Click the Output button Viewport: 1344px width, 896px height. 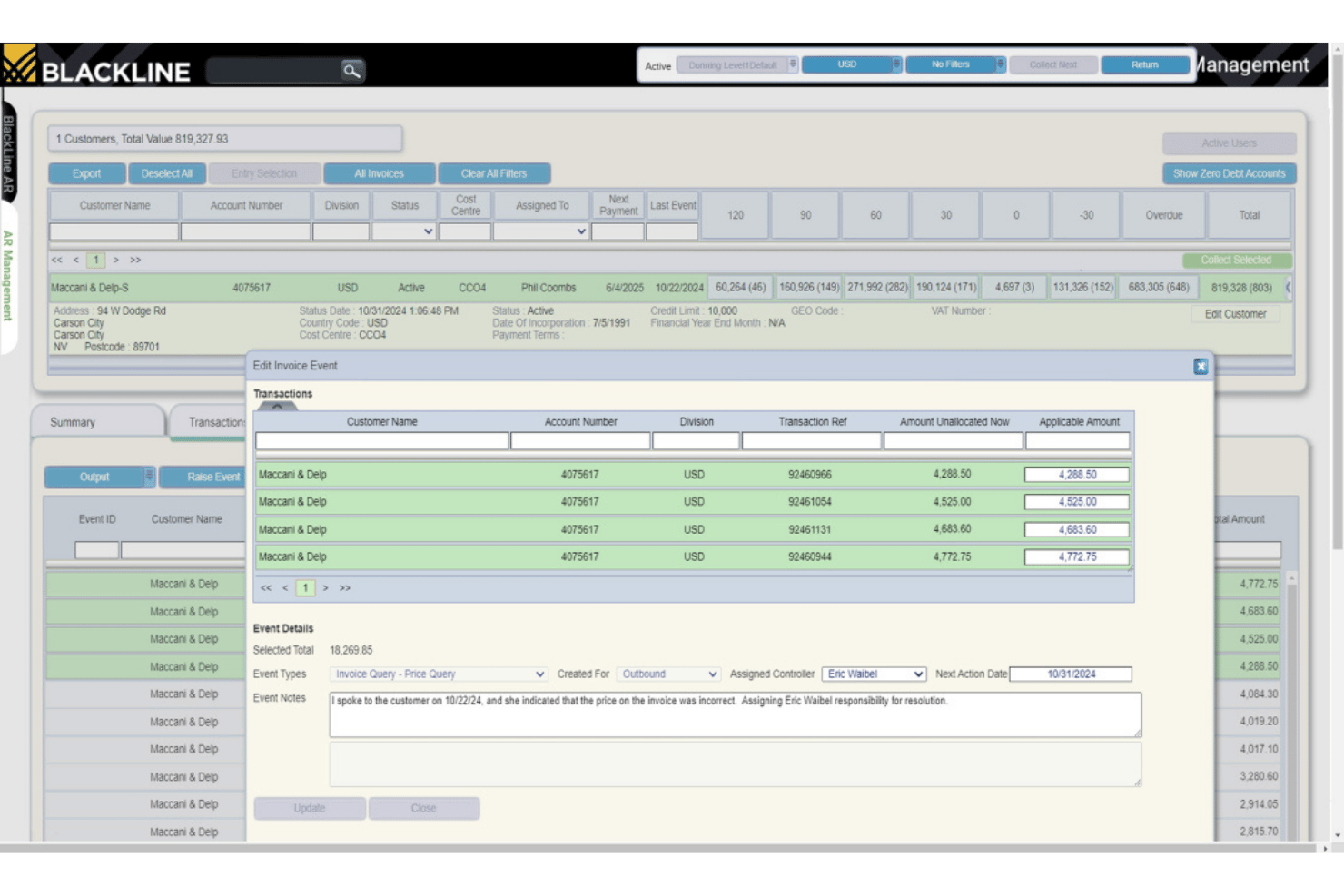[94, 477]
